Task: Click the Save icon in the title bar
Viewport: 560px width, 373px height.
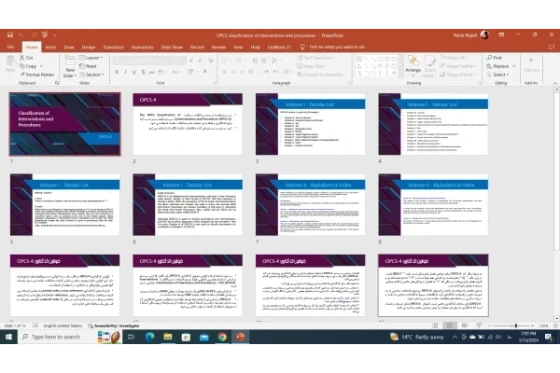Action: point(10,35)
